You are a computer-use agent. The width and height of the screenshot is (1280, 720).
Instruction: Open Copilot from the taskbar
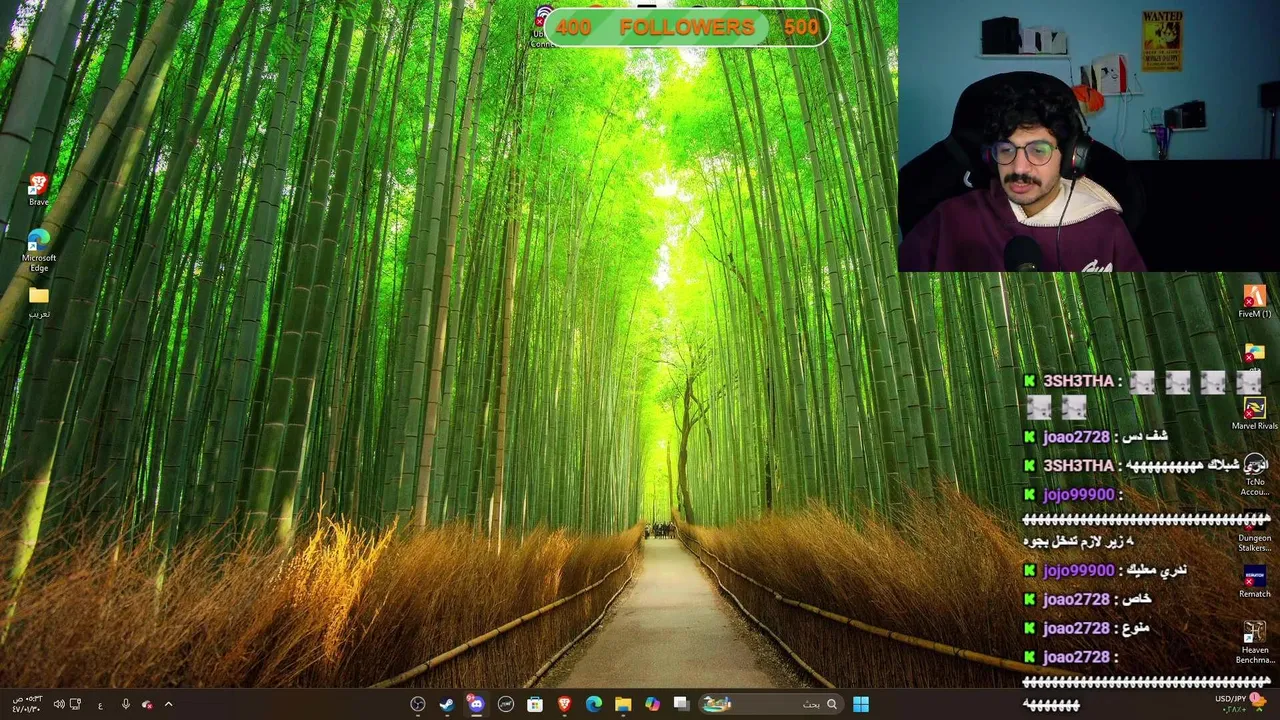652,704
